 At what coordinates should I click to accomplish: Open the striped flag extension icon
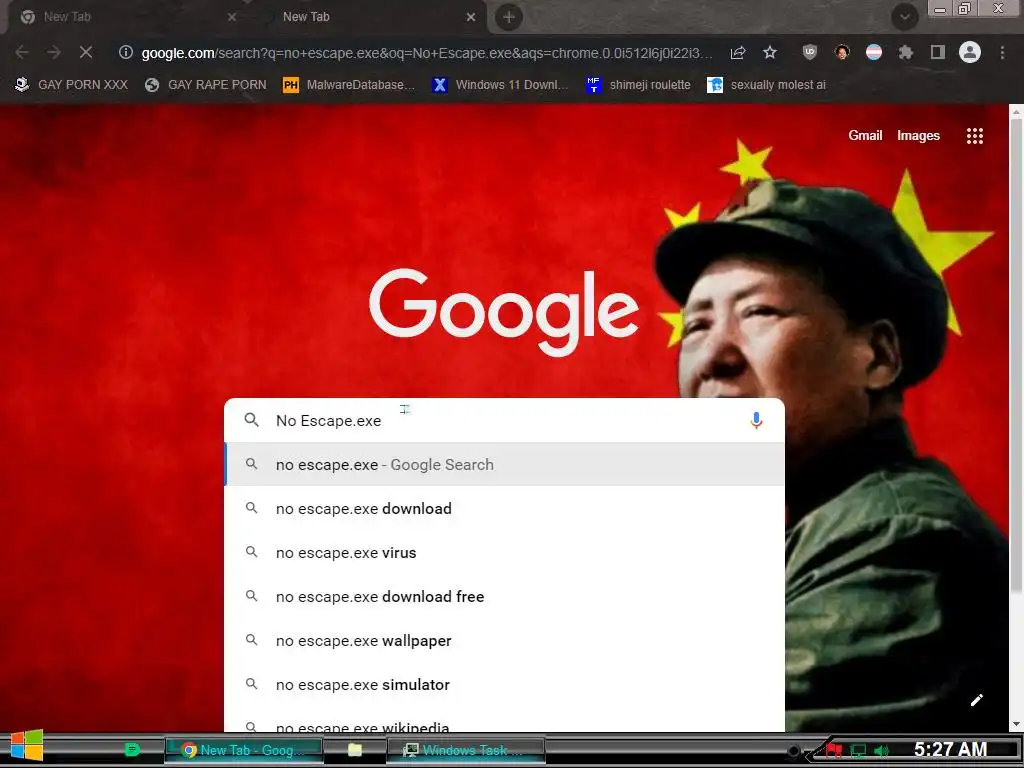point(874,52)
